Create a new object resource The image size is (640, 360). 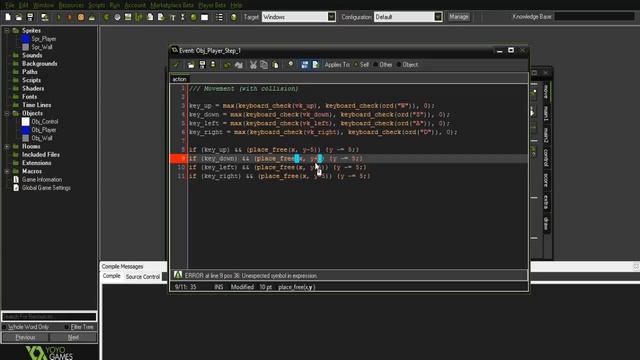click(x=193, y=17)
